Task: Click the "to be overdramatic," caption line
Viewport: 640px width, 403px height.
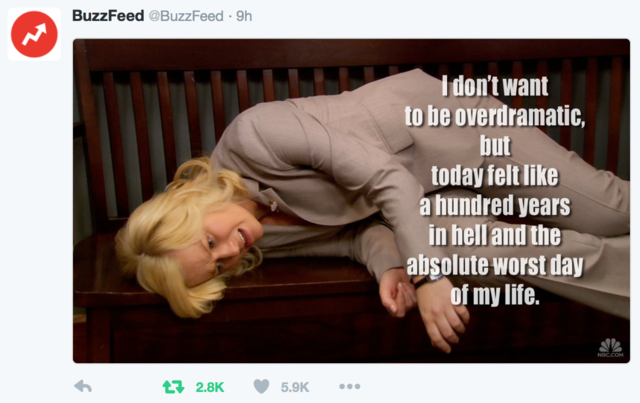Action: tap(495, 116)
